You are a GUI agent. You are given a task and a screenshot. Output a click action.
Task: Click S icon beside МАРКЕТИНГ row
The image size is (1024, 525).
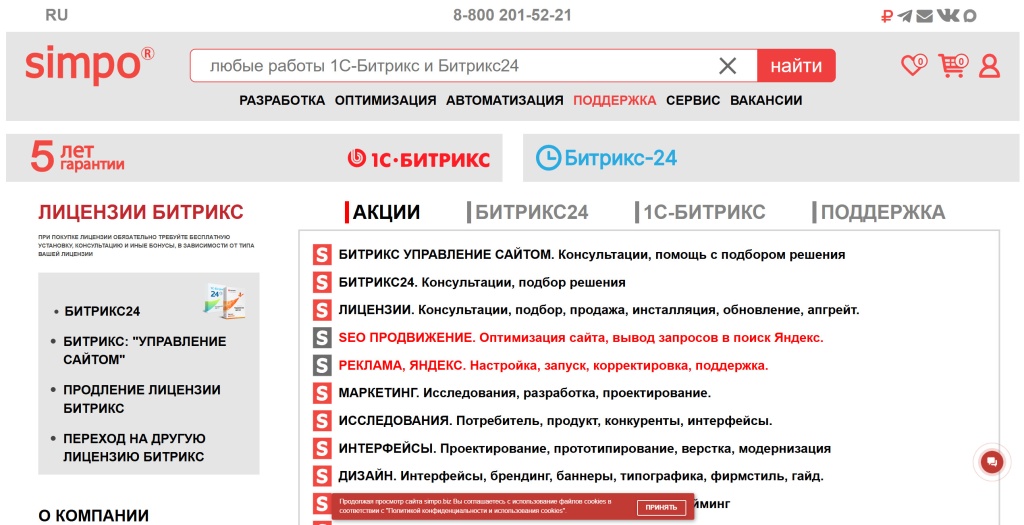(x=322, y=393)
